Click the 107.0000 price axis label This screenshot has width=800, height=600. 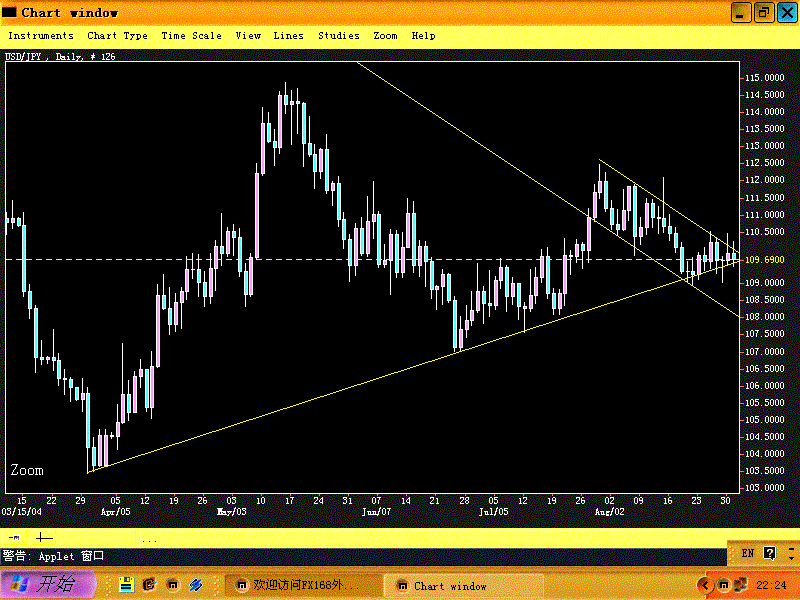[765, 352]
